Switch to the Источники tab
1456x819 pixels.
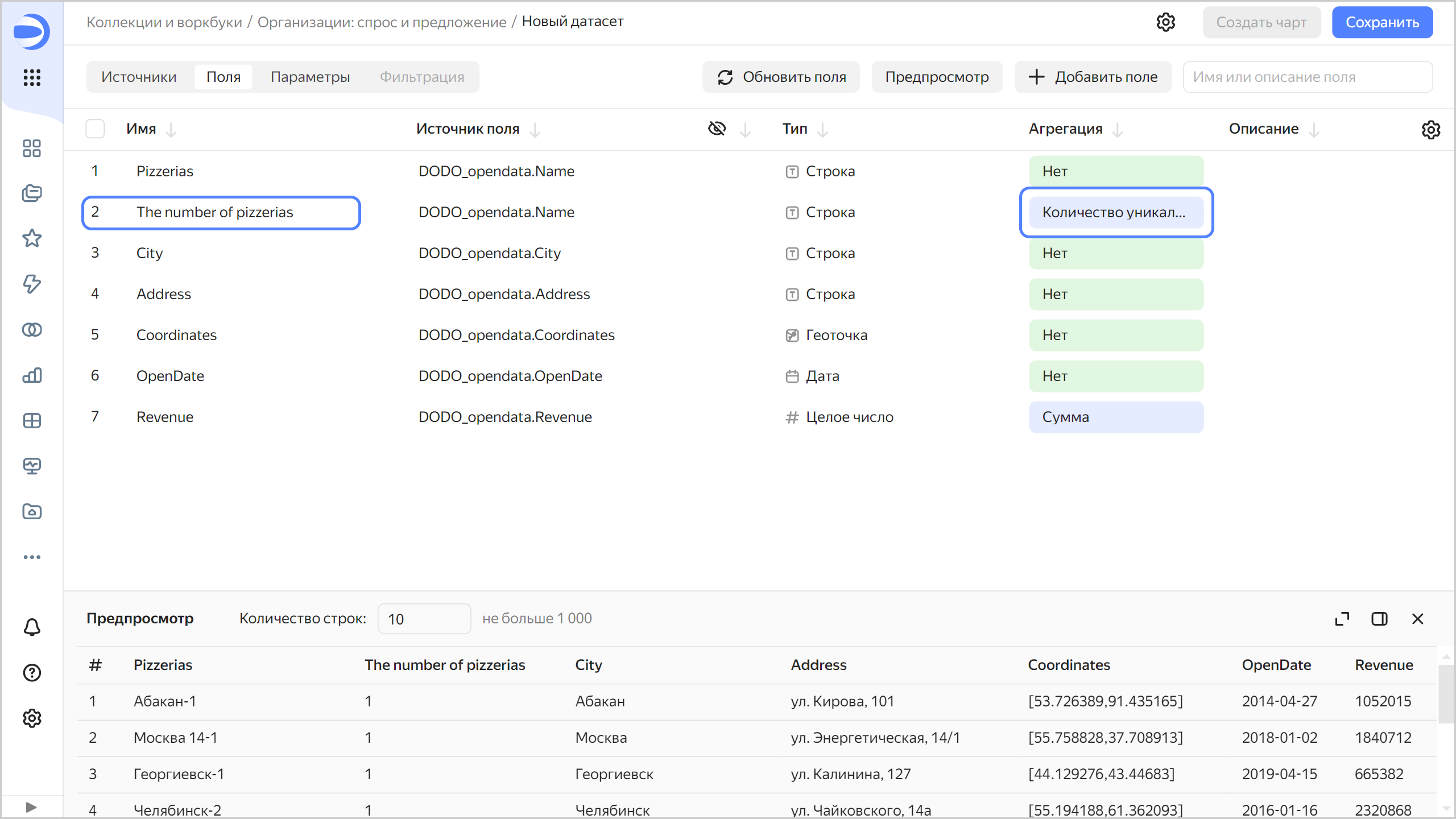pyautogui.click(x=139, y=77)
